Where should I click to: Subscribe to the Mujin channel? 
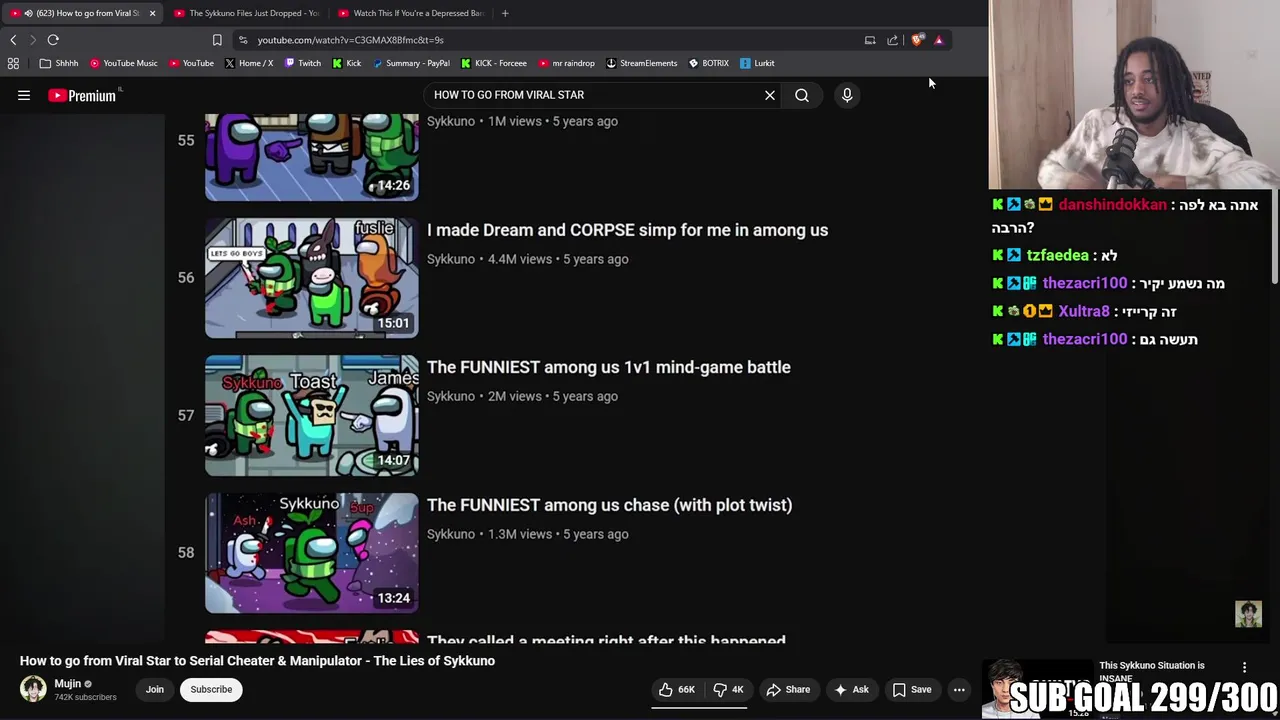pyautogui.click(x=211, y=689)
